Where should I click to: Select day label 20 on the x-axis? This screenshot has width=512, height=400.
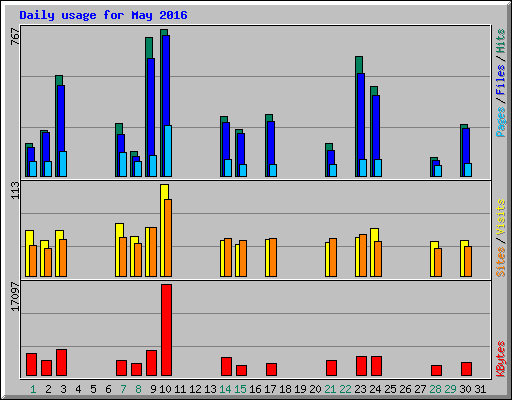[315, 389]
